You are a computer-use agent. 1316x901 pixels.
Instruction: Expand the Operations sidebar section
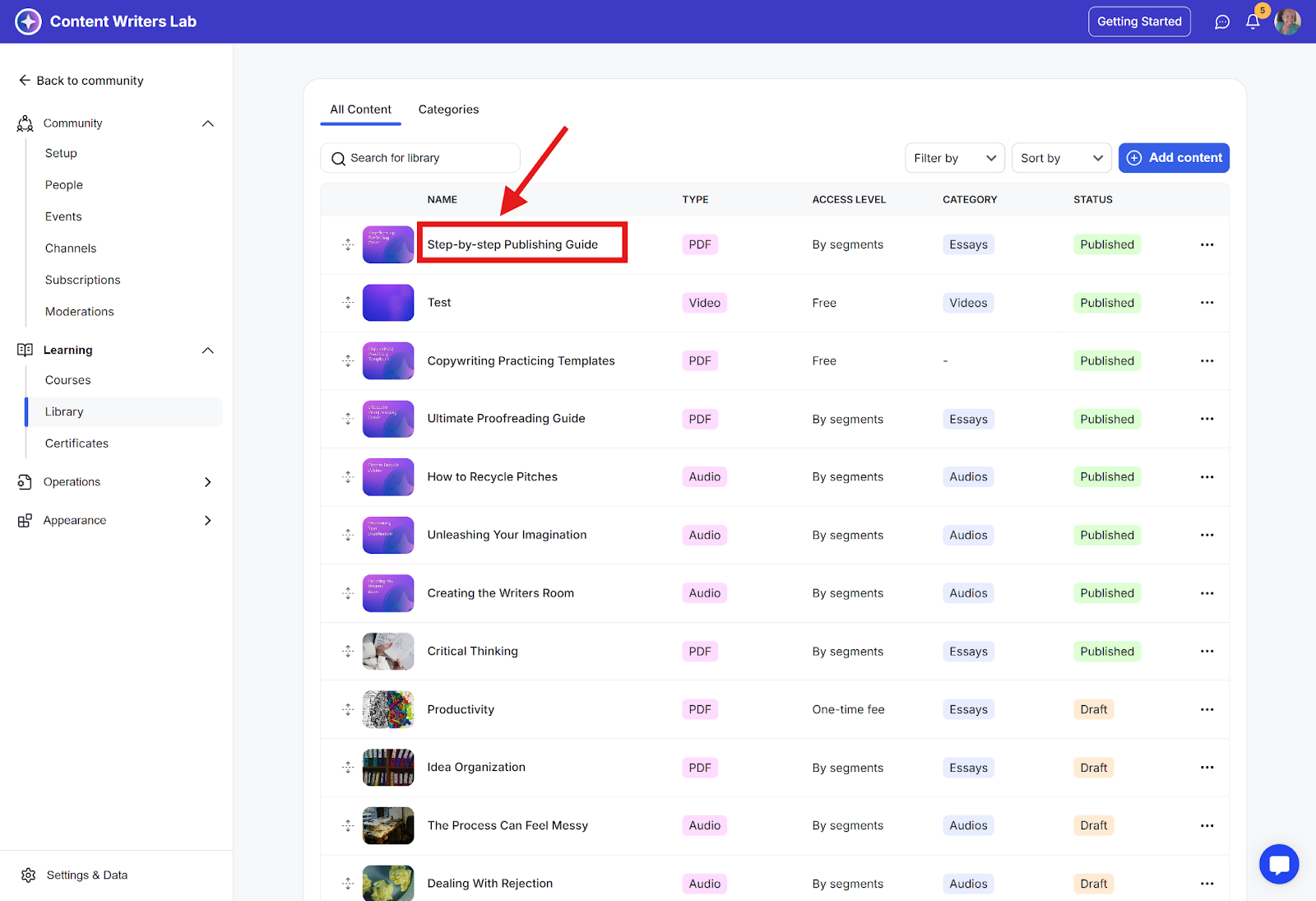pyautogui.click(x=208, y=482)
